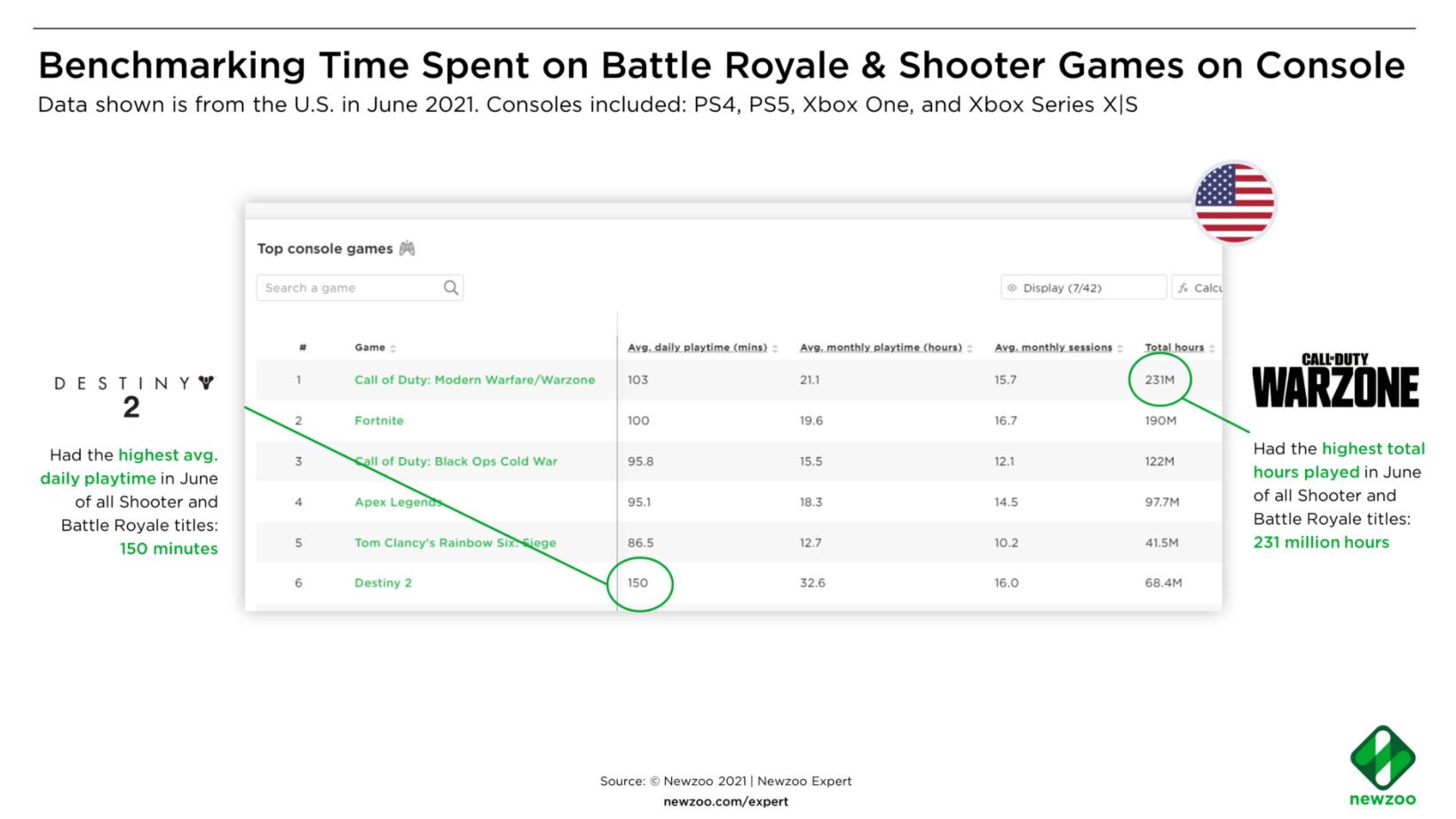Sort by Avg. monthly playtime (hours) column
This screenshot has height=819, width=1456.
886,348
